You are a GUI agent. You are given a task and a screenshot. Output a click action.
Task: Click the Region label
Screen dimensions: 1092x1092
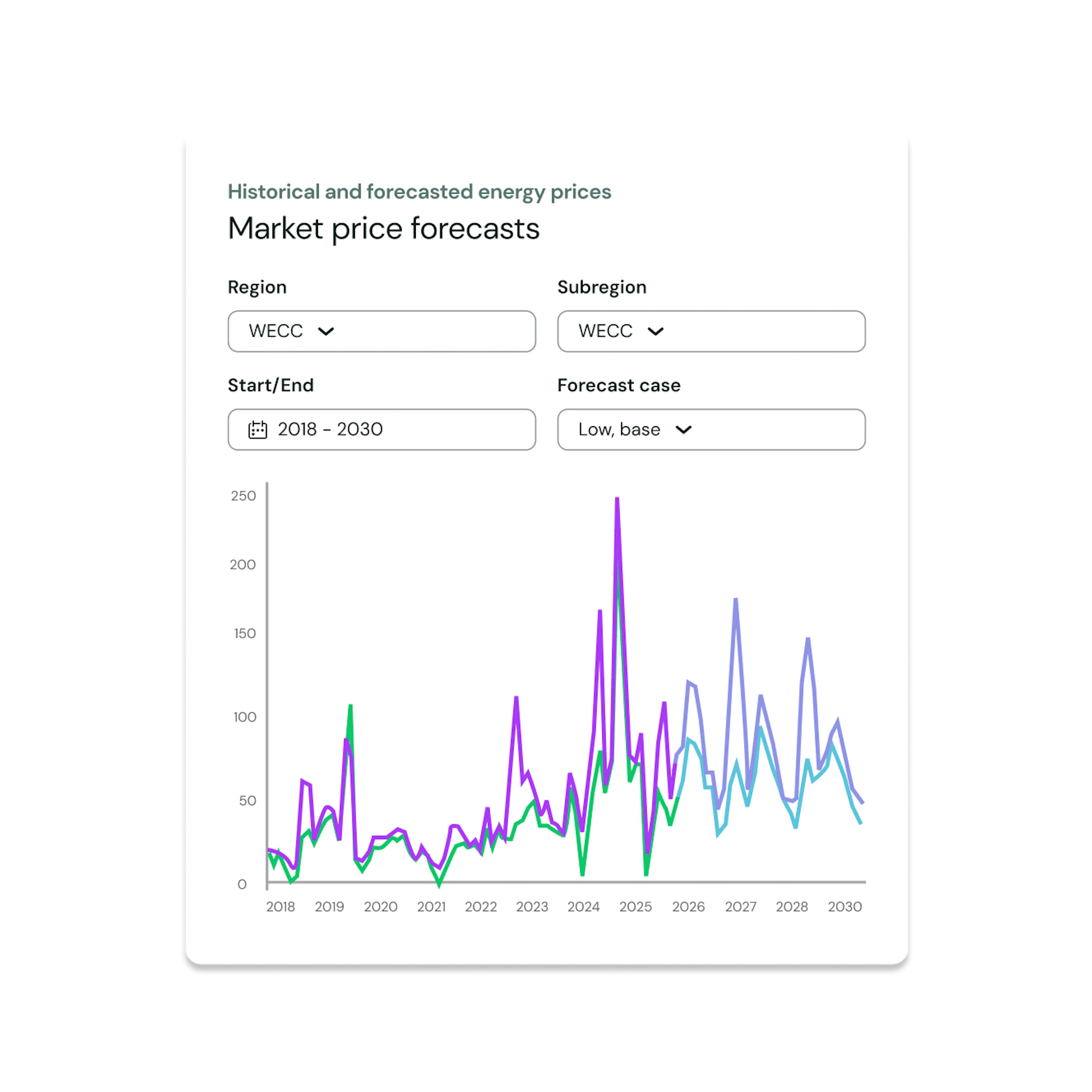click(257, 287)
